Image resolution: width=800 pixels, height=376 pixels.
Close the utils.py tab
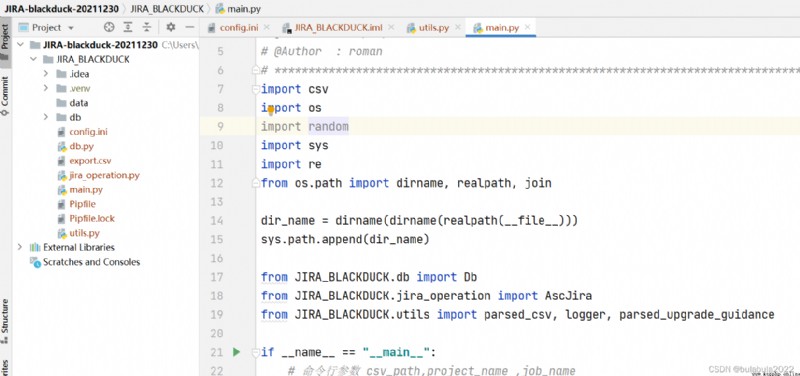(x=458, y=27)
